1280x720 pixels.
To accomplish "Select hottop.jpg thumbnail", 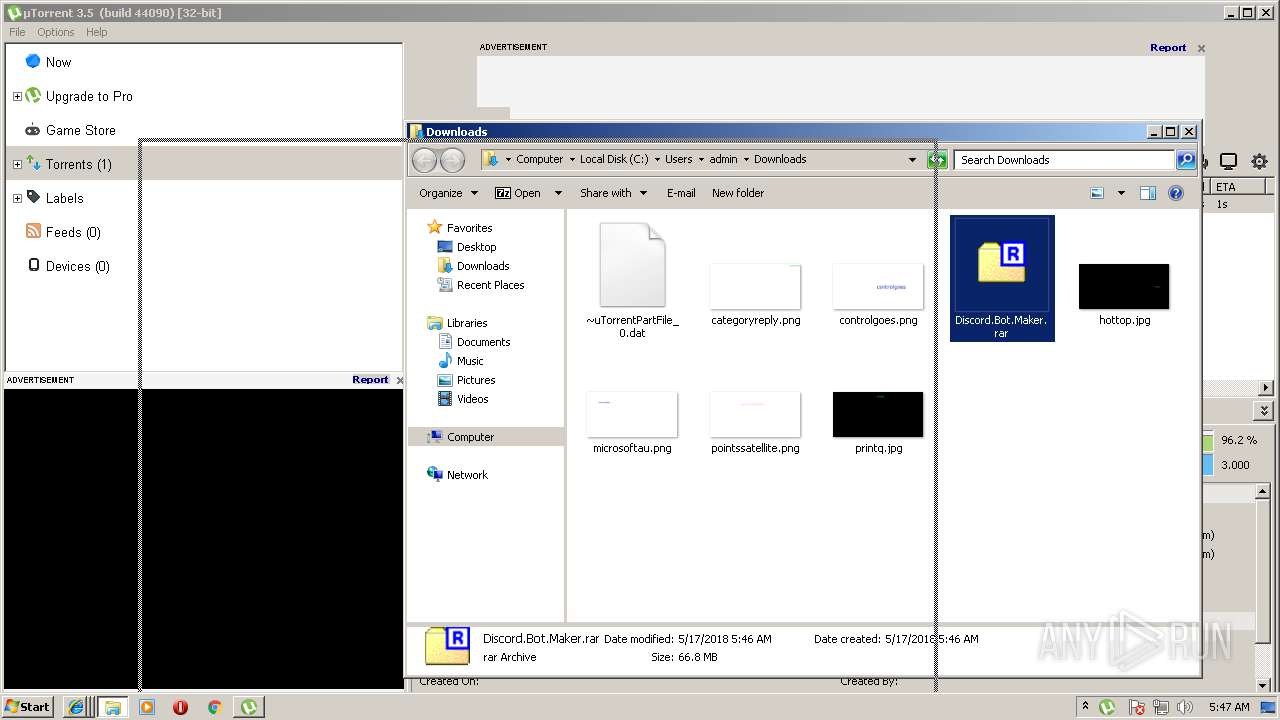I will point(1124,294).
